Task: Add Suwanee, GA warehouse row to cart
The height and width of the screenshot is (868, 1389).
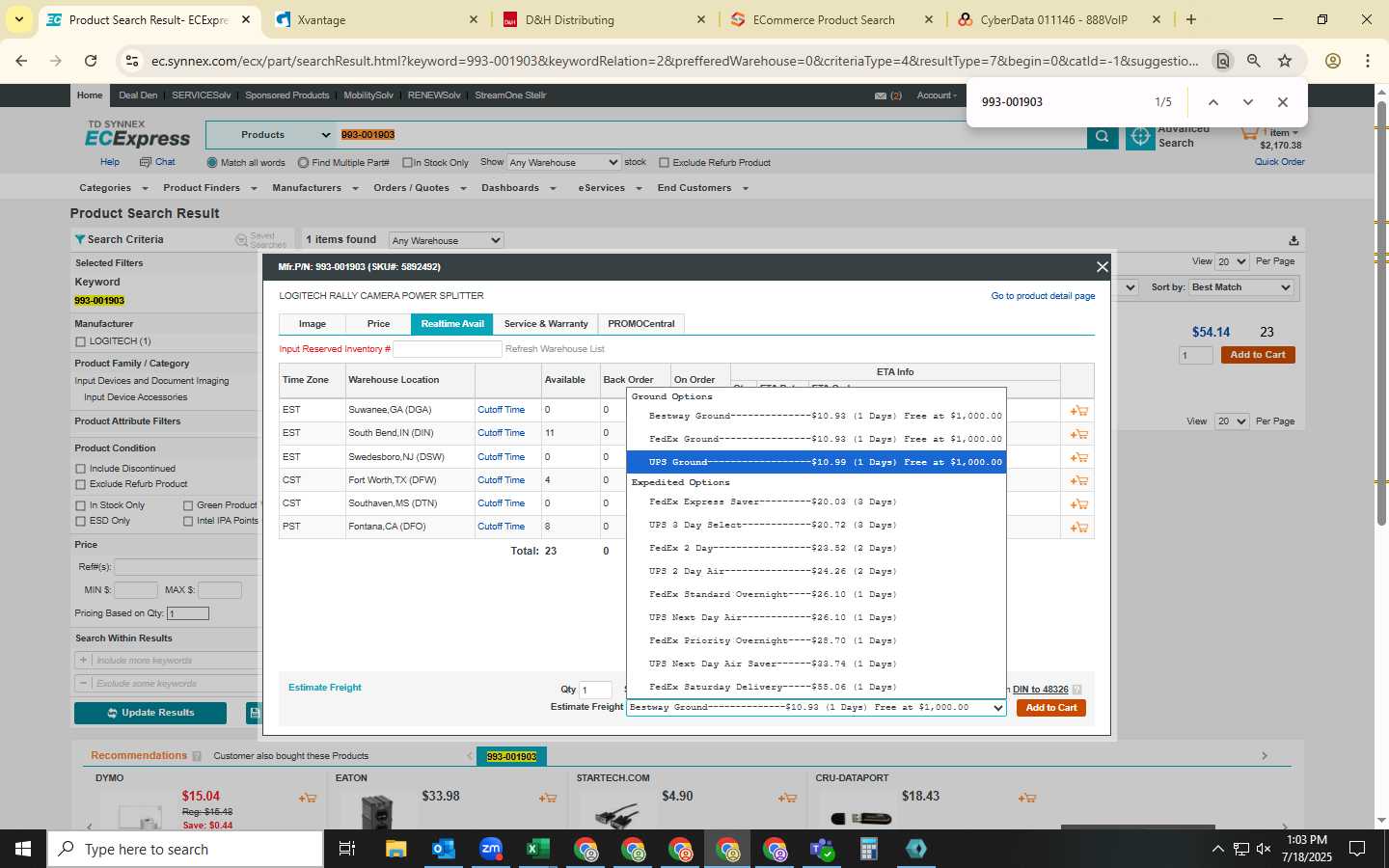Action: (x=1078, y=411)
